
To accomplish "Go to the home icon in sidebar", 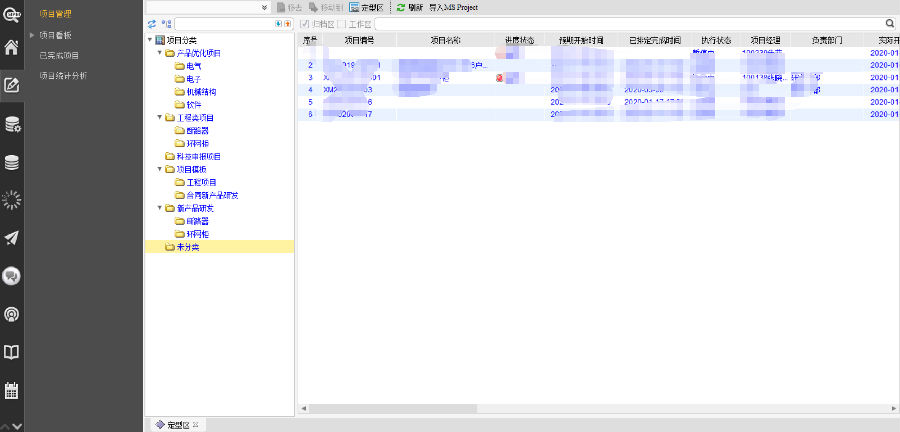I will [x=11, y=47].
